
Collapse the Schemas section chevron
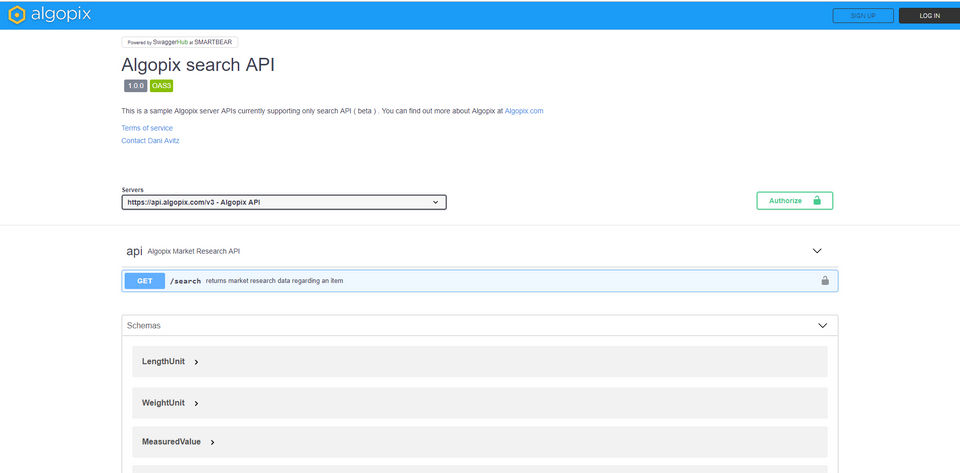(822, 326)
